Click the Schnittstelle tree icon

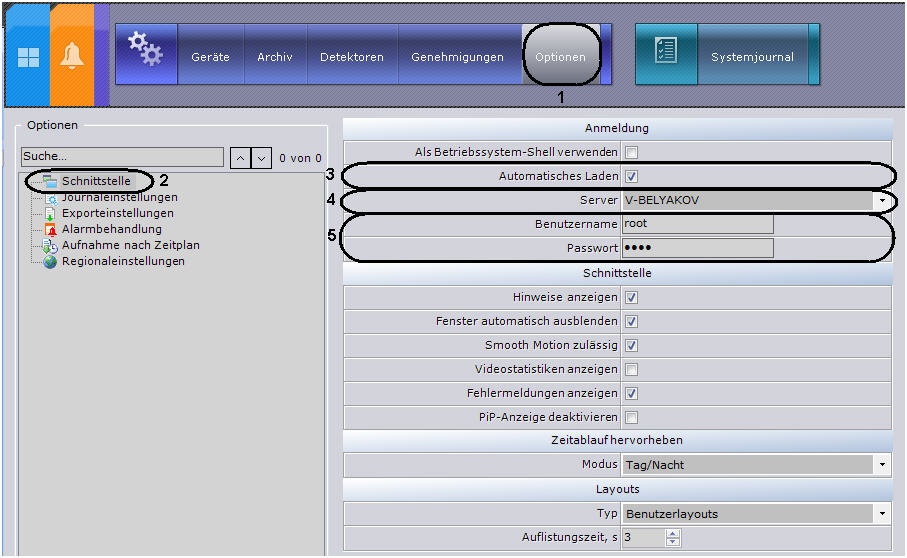tap(51, 181)
